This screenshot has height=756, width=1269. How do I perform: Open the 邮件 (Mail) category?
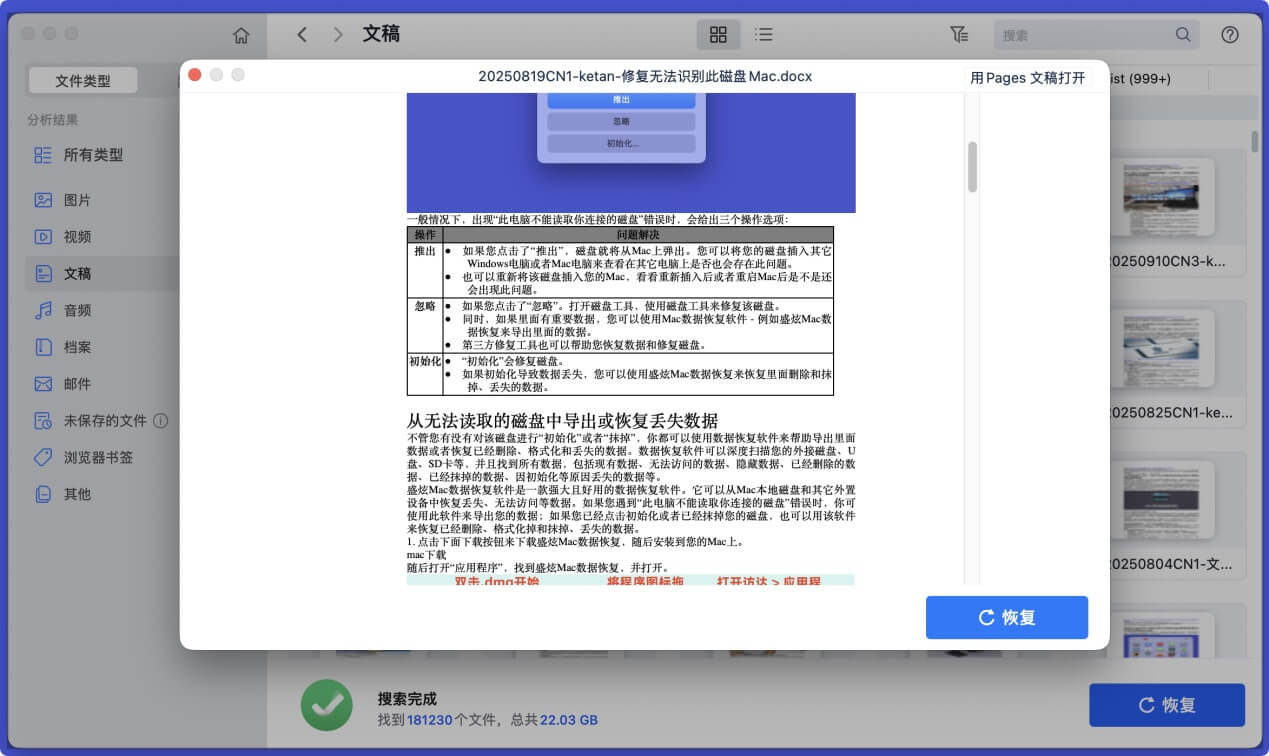[43, 383]
